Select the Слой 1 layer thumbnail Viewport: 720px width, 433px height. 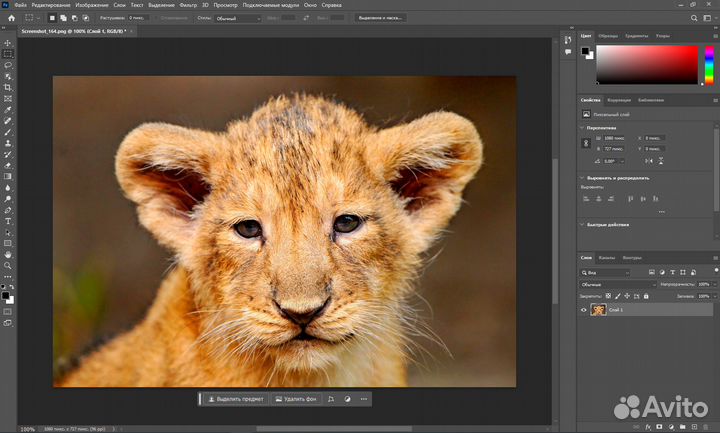[x=598, y=310]
